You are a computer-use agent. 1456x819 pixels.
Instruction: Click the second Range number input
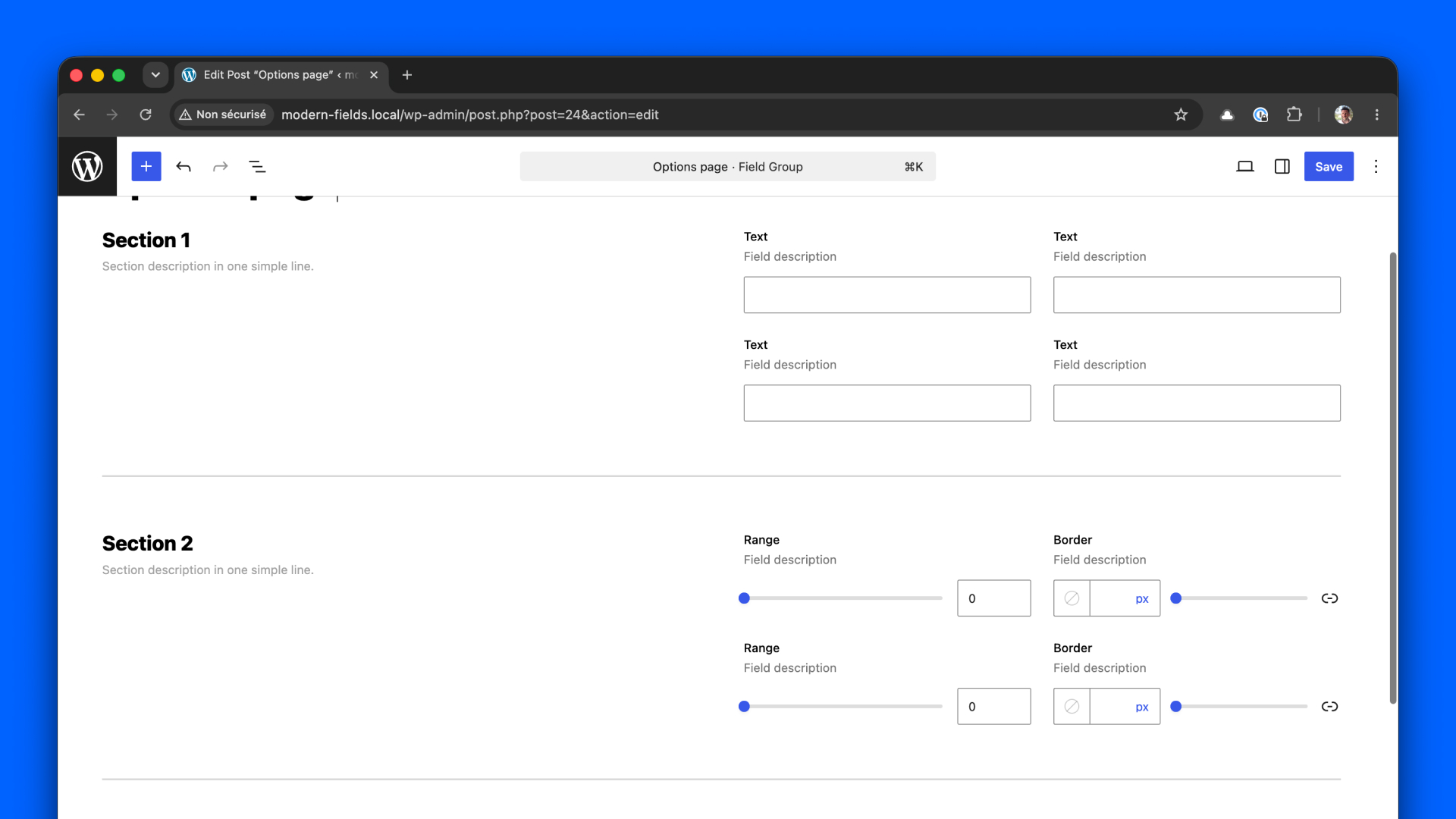[994, 706]
